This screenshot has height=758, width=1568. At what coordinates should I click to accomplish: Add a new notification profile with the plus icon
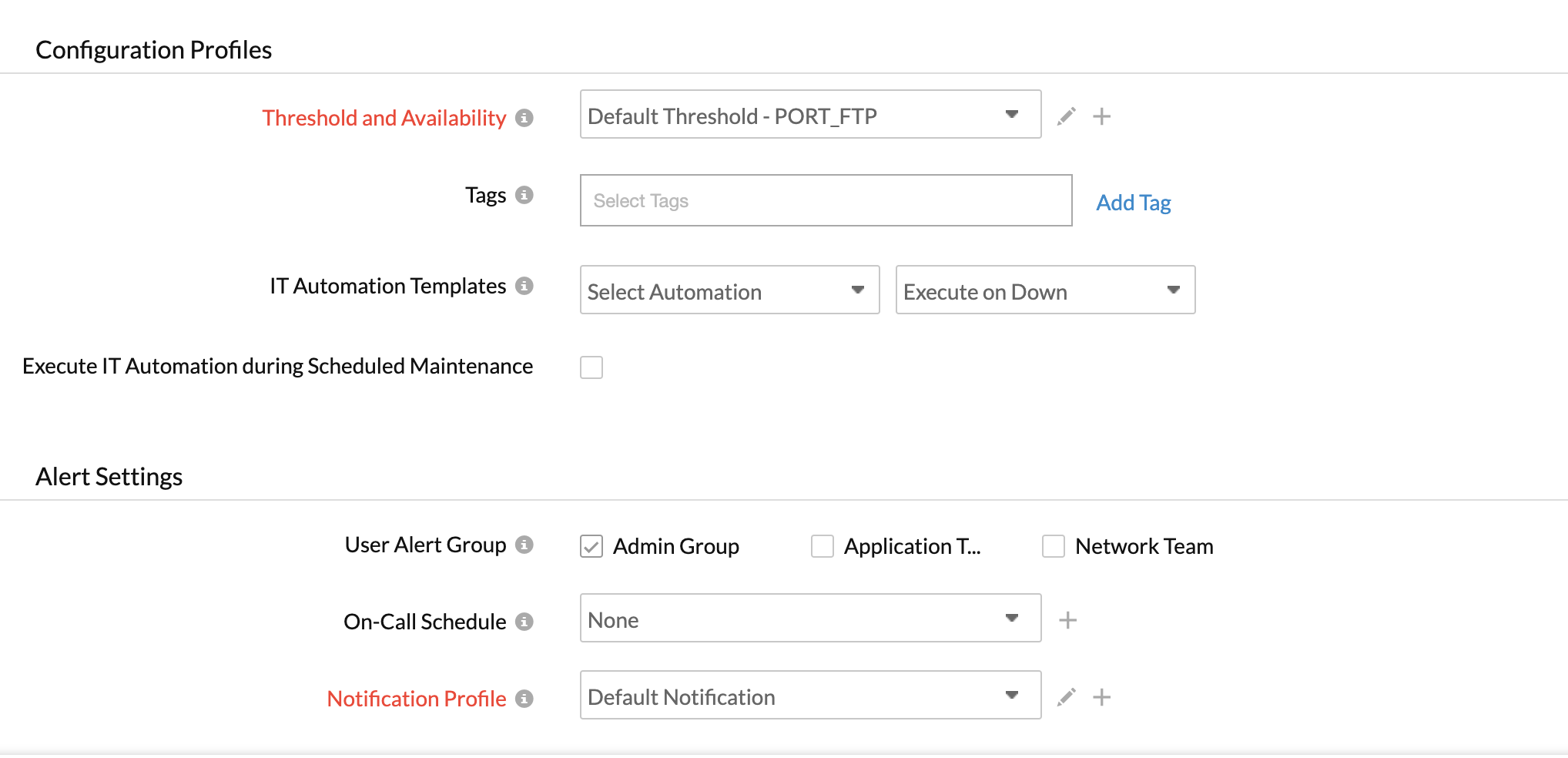[x=1102, y=697]
